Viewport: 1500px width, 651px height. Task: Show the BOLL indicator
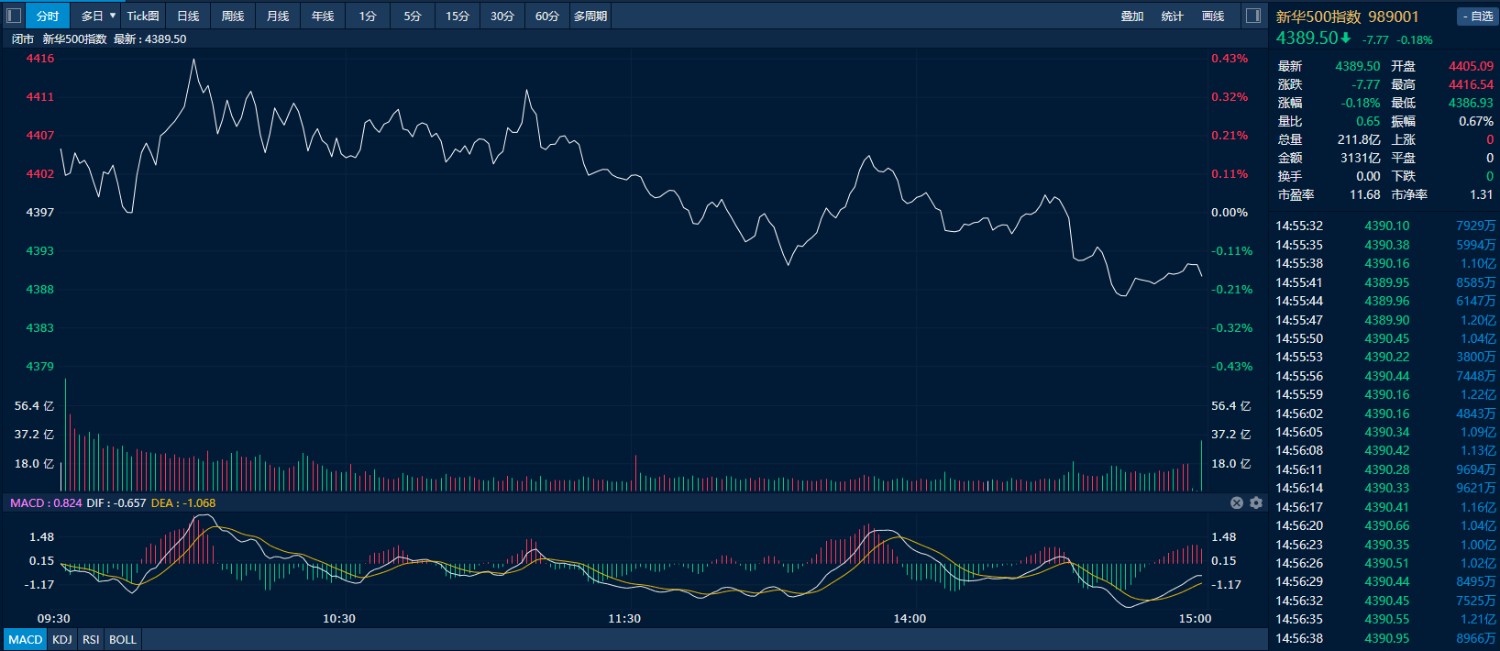[x=122, y=639]
